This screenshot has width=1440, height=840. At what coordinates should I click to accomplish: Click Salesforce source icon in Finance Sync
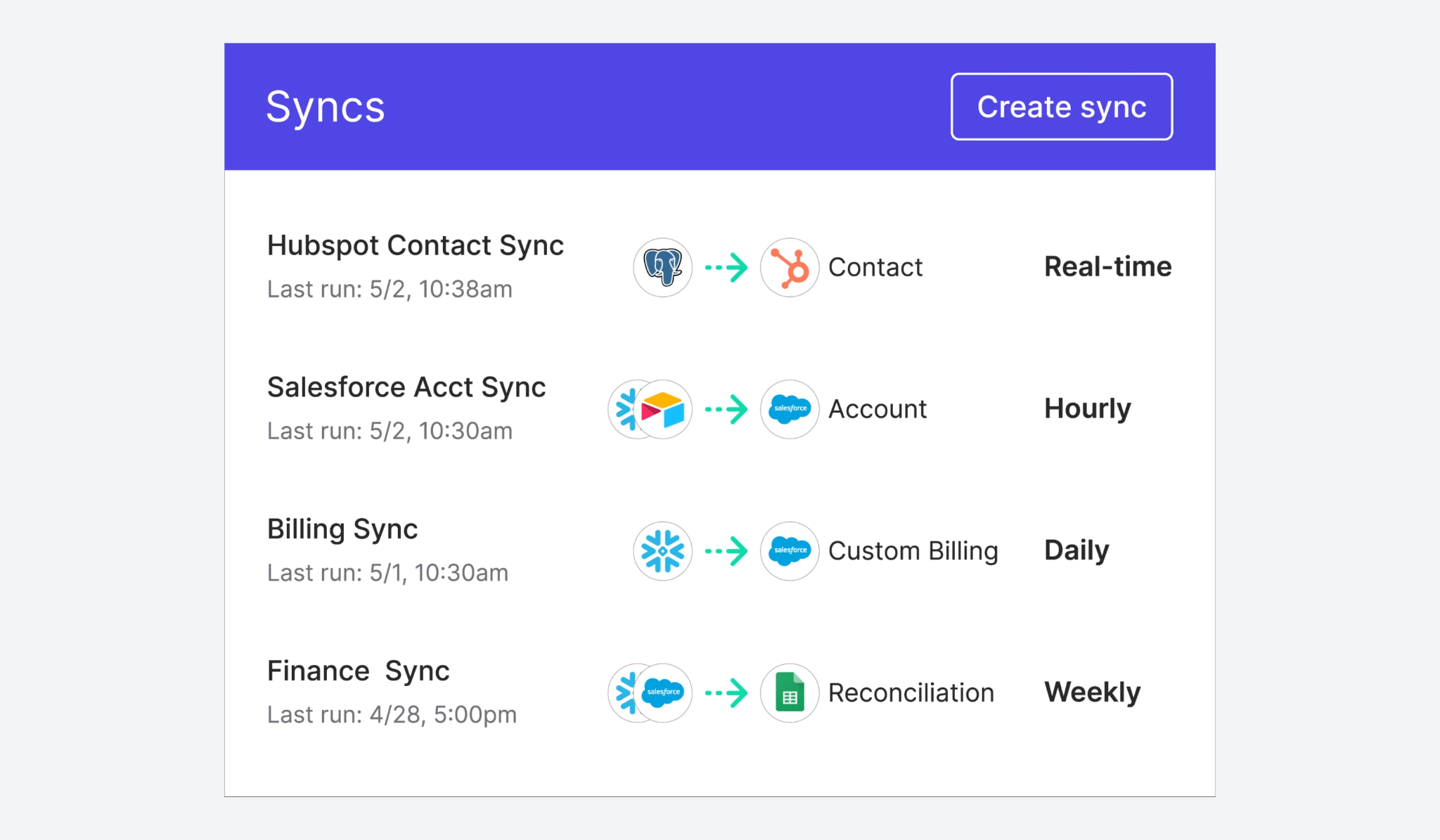pyautogui.click(x=663, y=693)
